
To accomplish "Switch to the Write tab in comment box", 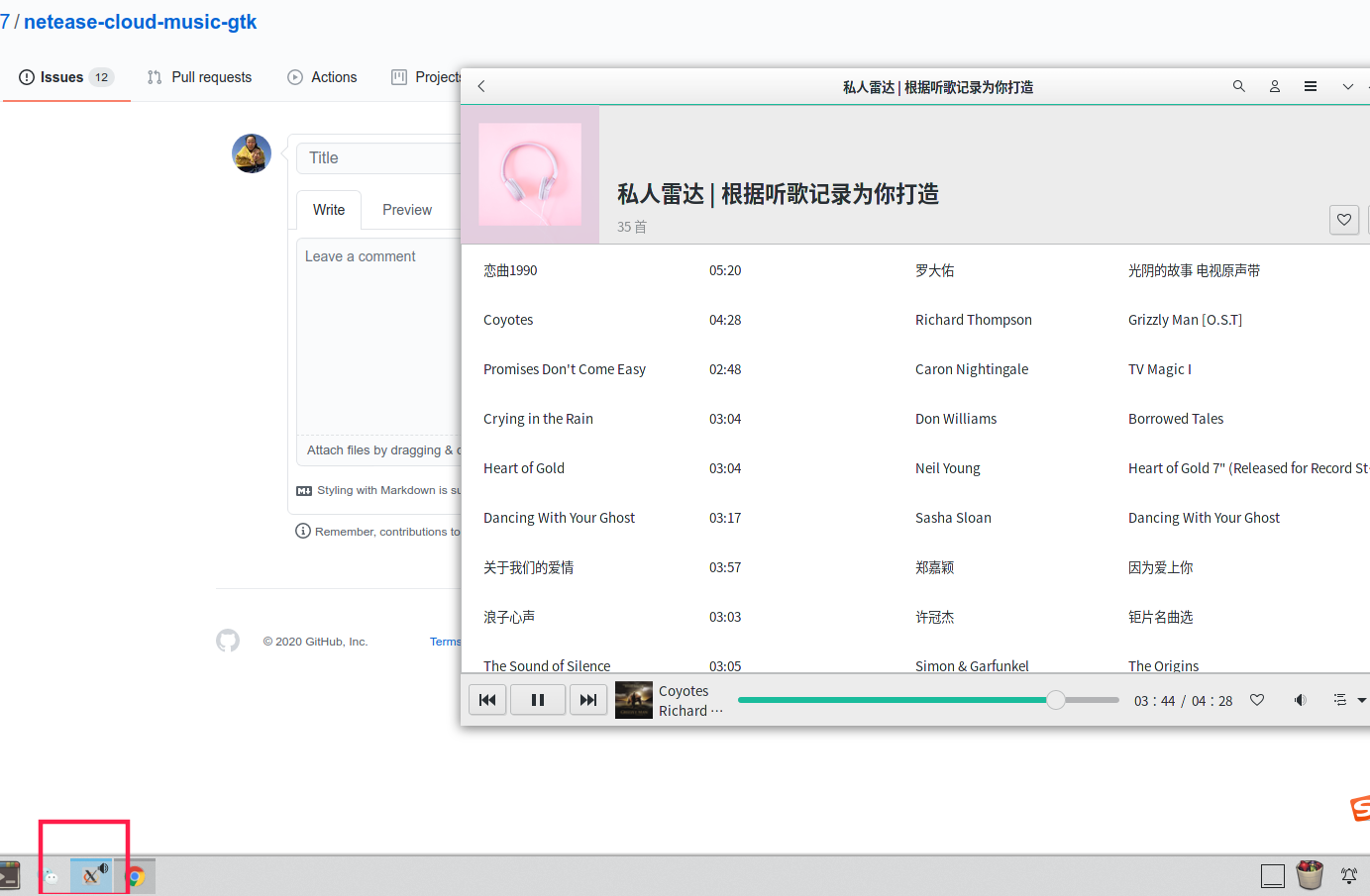I will 329,210.
